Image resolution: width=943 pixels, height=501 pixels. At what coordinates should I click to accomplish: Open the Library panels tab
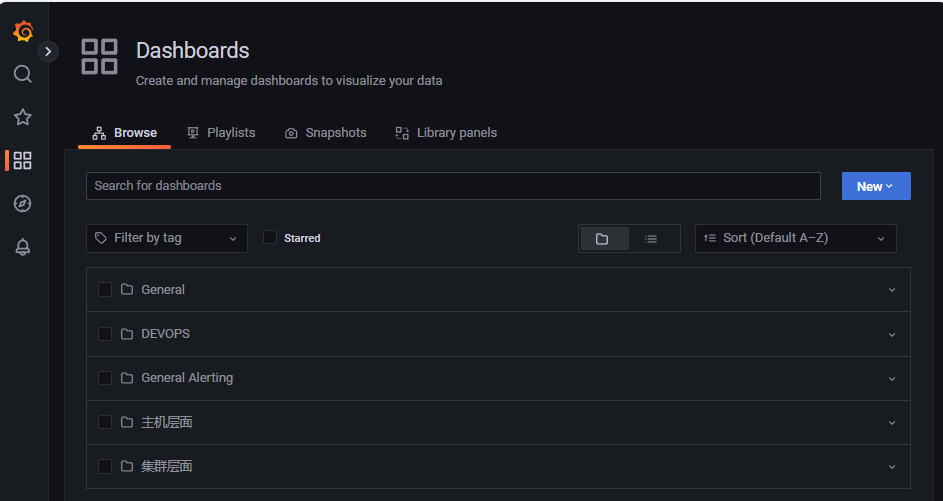pos(446,133)
